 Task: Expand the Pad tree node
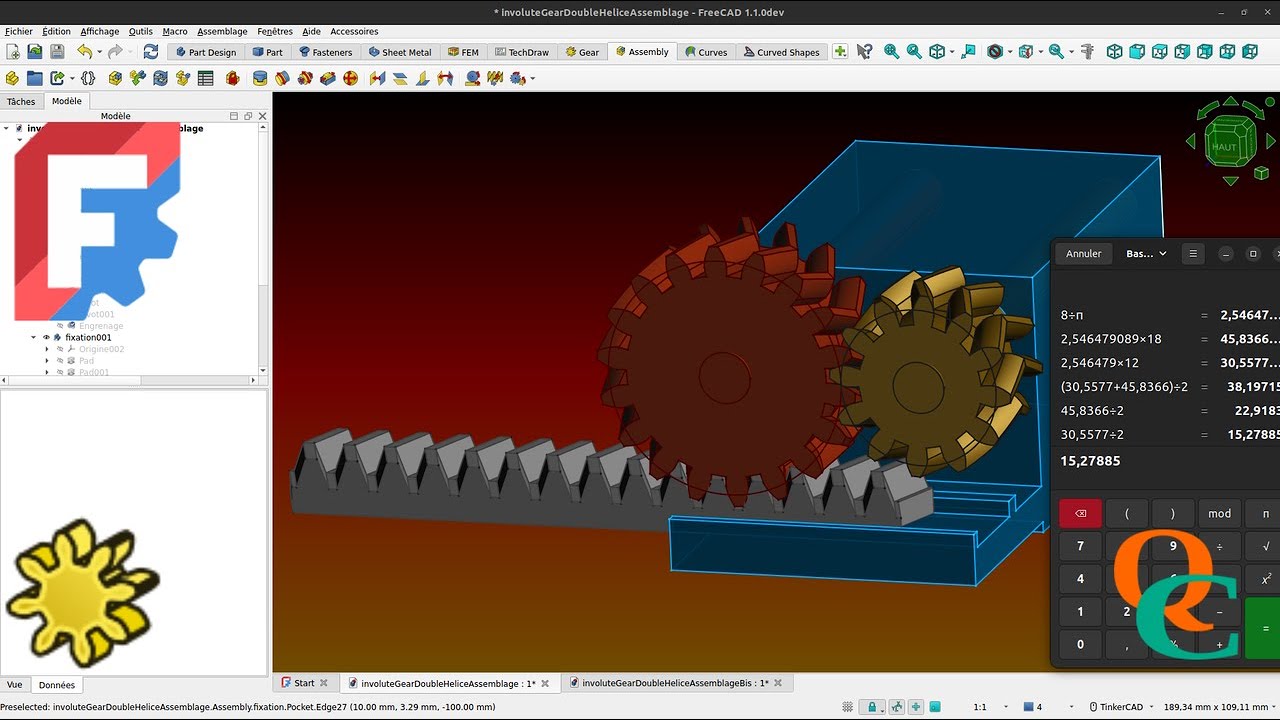pyautogui.click(x=47, y=361)
